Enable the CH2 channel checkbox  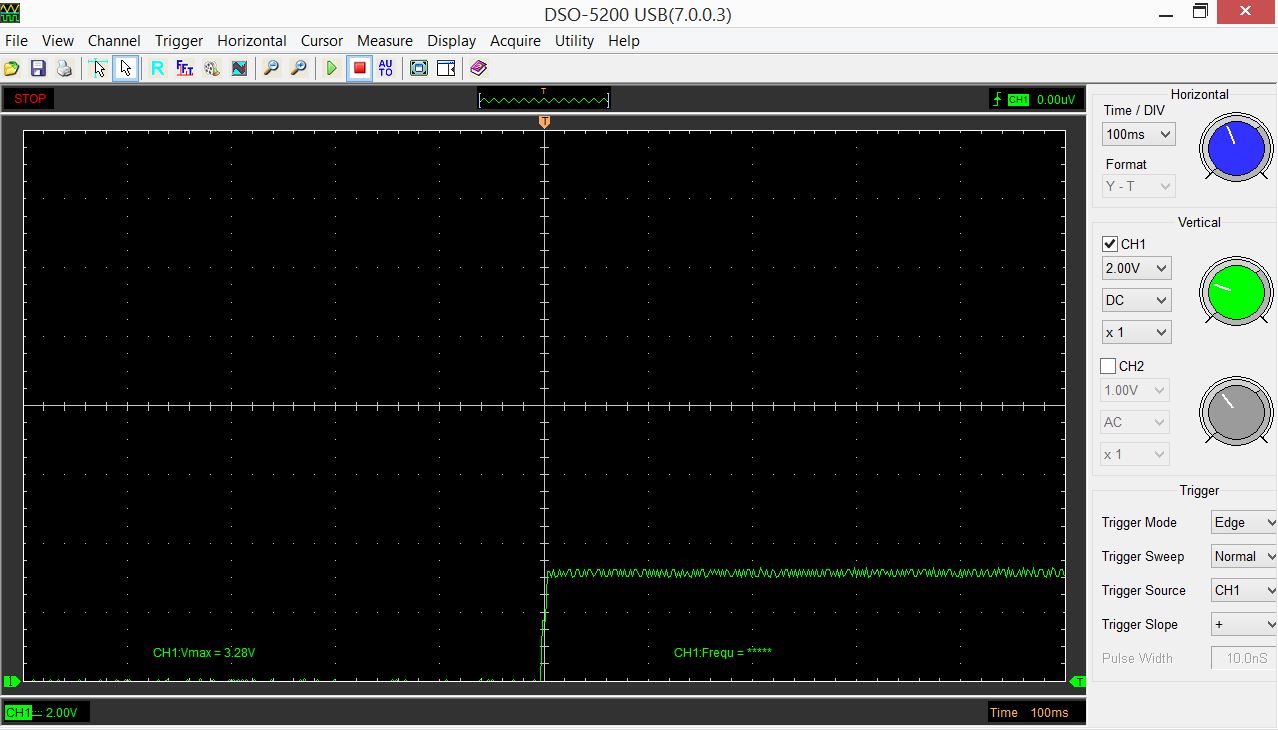tap(1108, 366)
